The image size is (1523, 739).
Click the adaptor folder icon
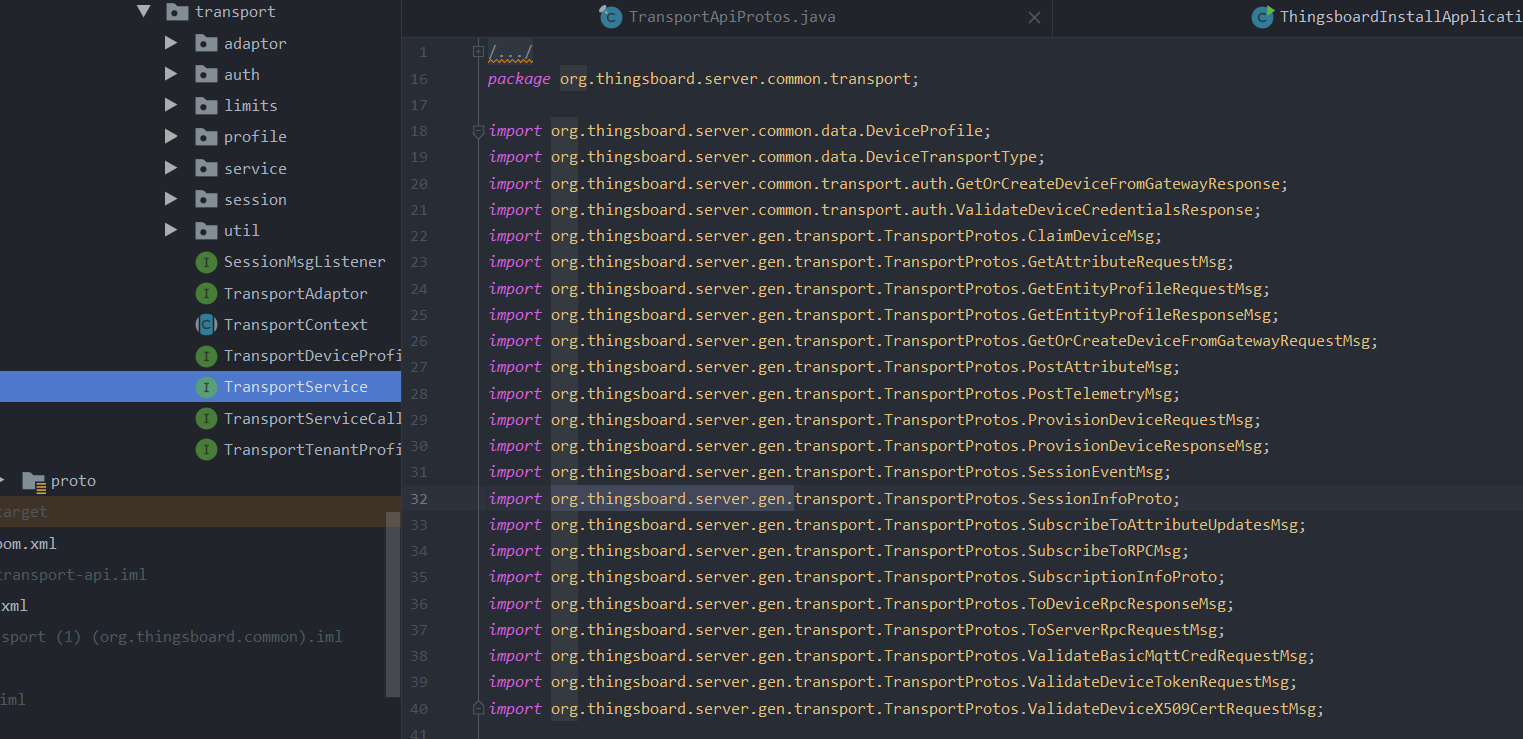(x=206, y=43)
